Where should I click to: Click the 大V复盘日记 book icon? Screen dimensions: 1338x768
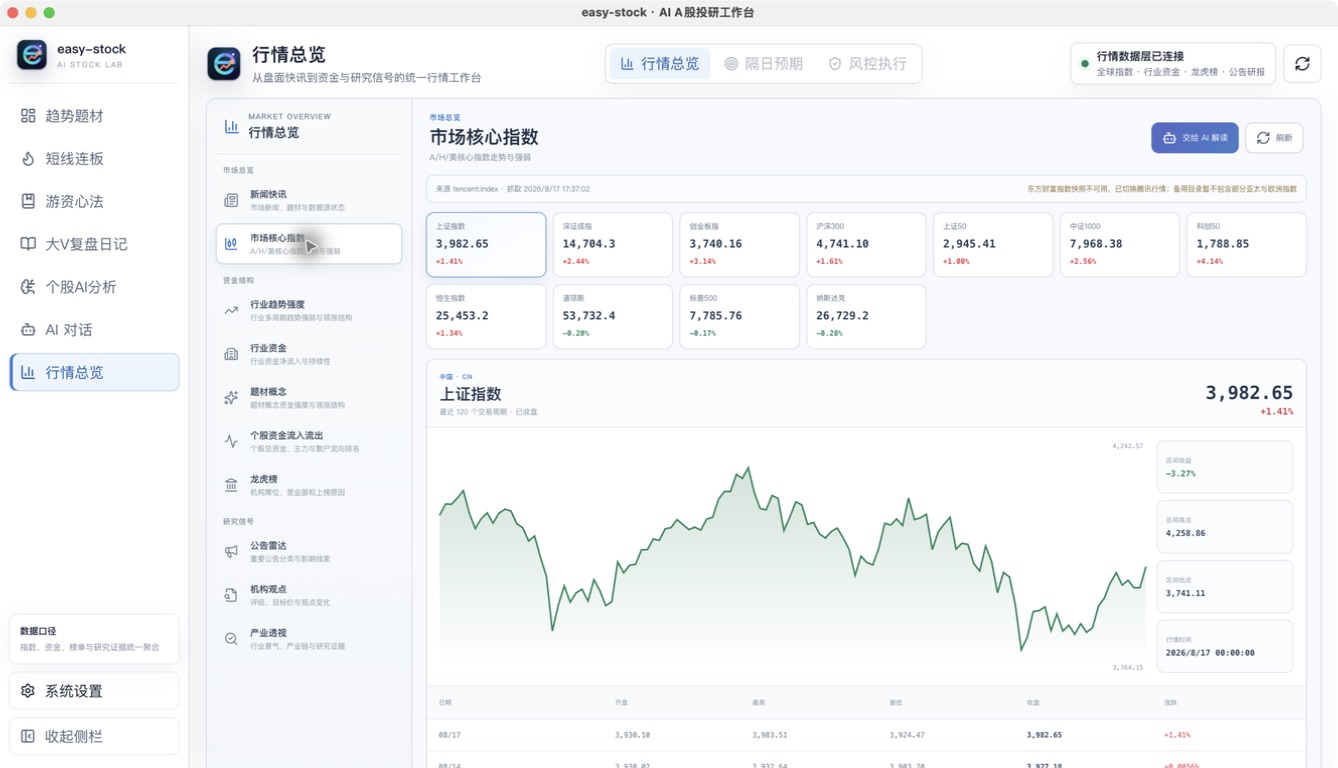pyautogui.click(x=28, y=244)
